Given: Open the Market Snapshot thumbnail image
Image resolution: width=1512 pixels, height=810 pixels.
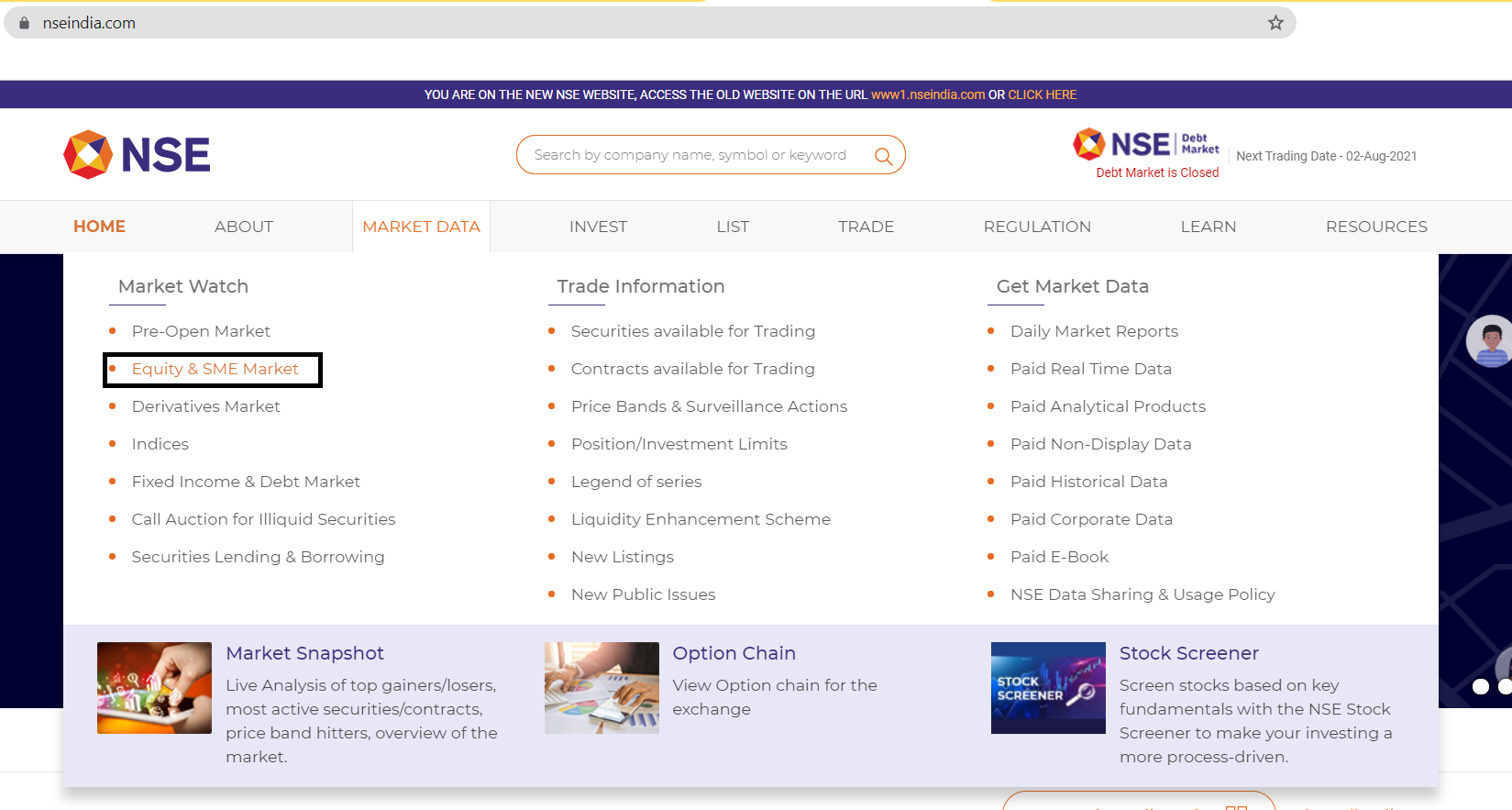Looking at the screenshot, I should coord(154,688).
